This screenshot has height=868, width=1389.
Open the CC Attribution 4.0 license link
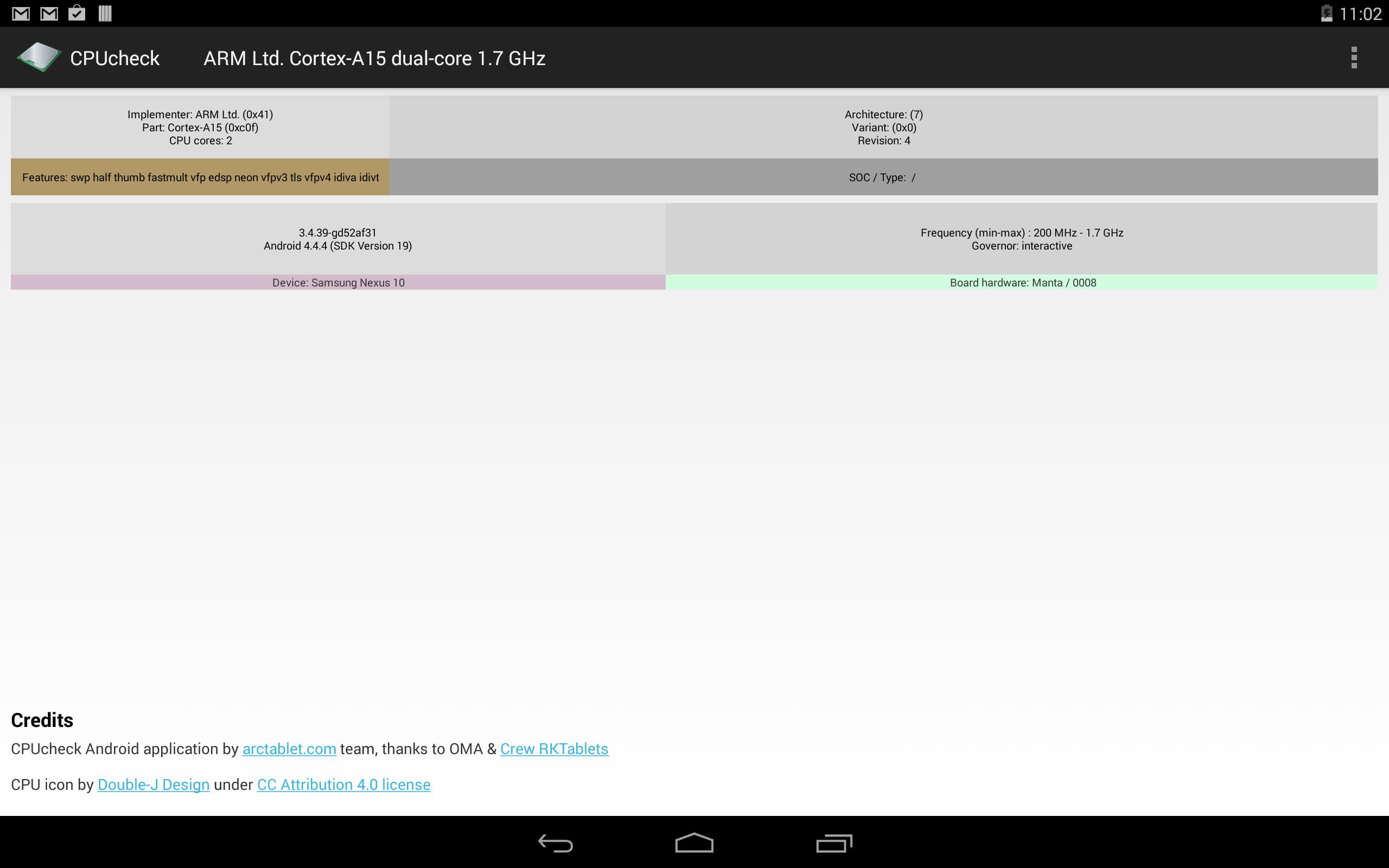(x=343, y=785)
